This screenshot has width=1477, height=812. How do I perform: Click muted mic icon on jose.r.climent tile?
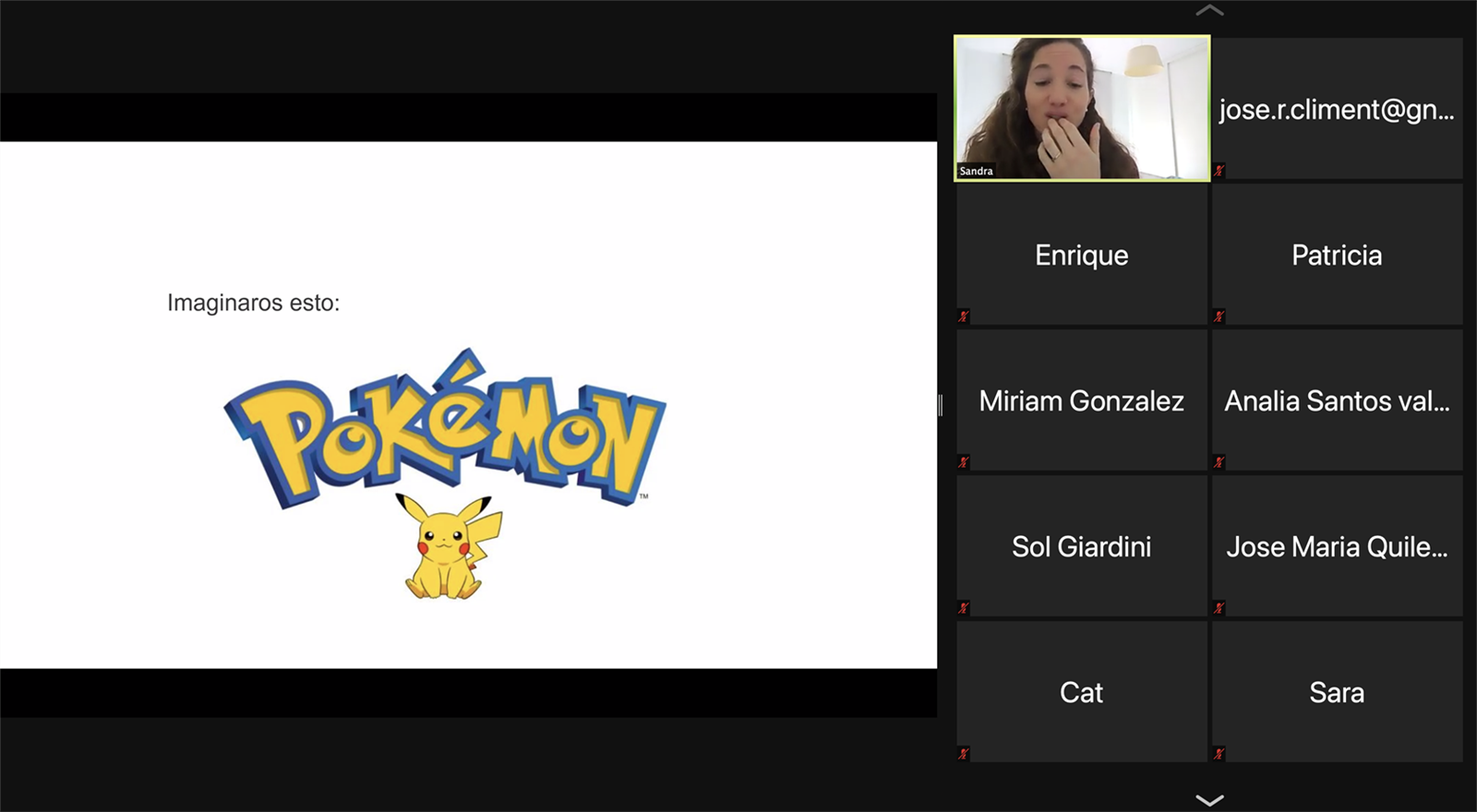pos(1219,171)
